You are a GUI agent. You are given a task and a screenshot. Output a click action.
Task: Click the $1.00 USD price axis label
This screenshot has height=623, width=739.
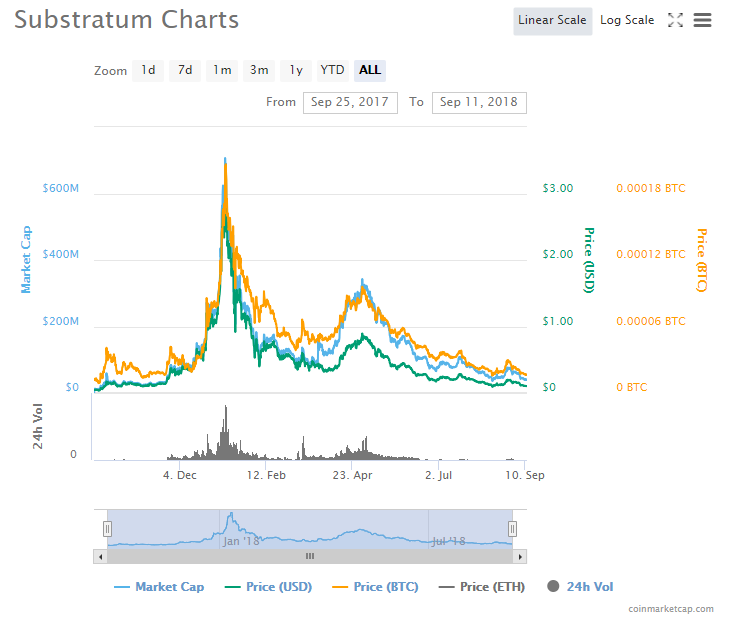click(558, 321)
